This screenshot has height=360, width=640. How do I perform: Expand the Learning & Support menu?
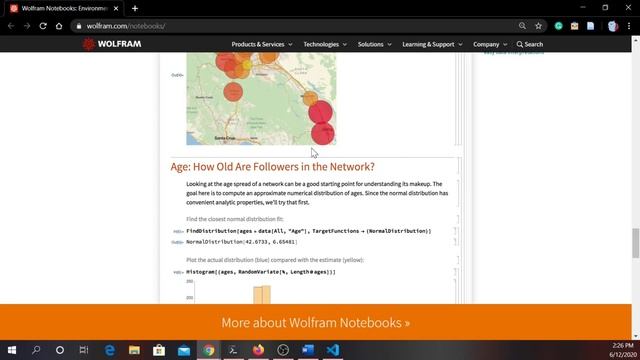coord(432,44)
